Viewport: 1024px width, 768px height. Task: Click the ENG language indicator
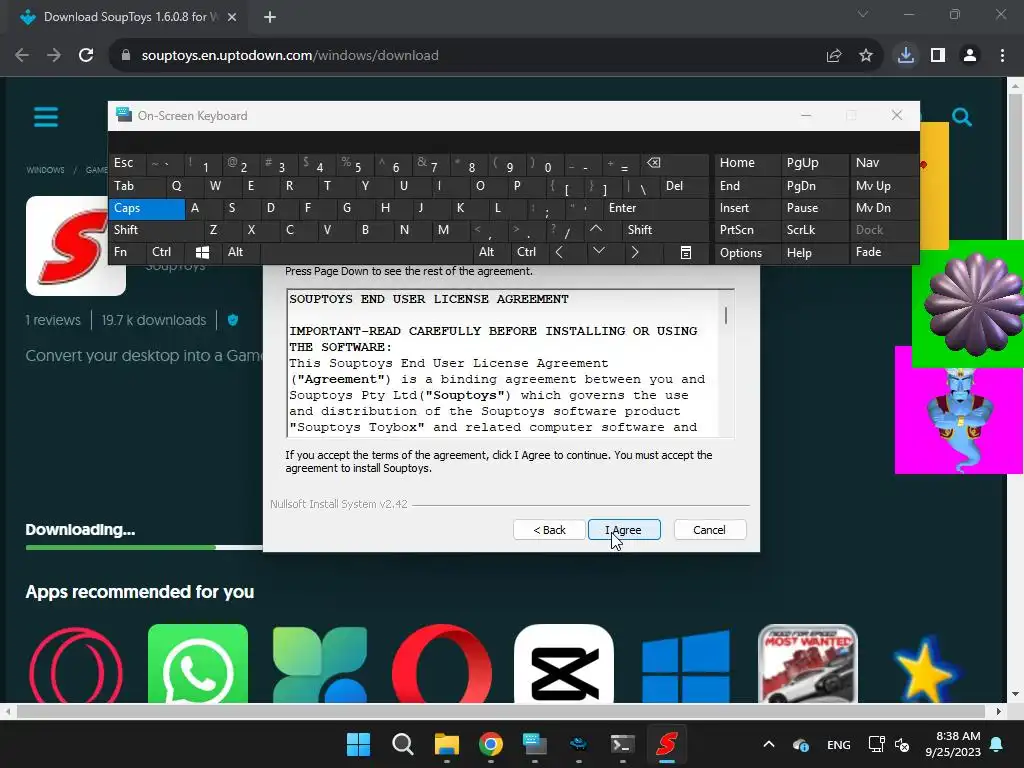pos(839,744)
